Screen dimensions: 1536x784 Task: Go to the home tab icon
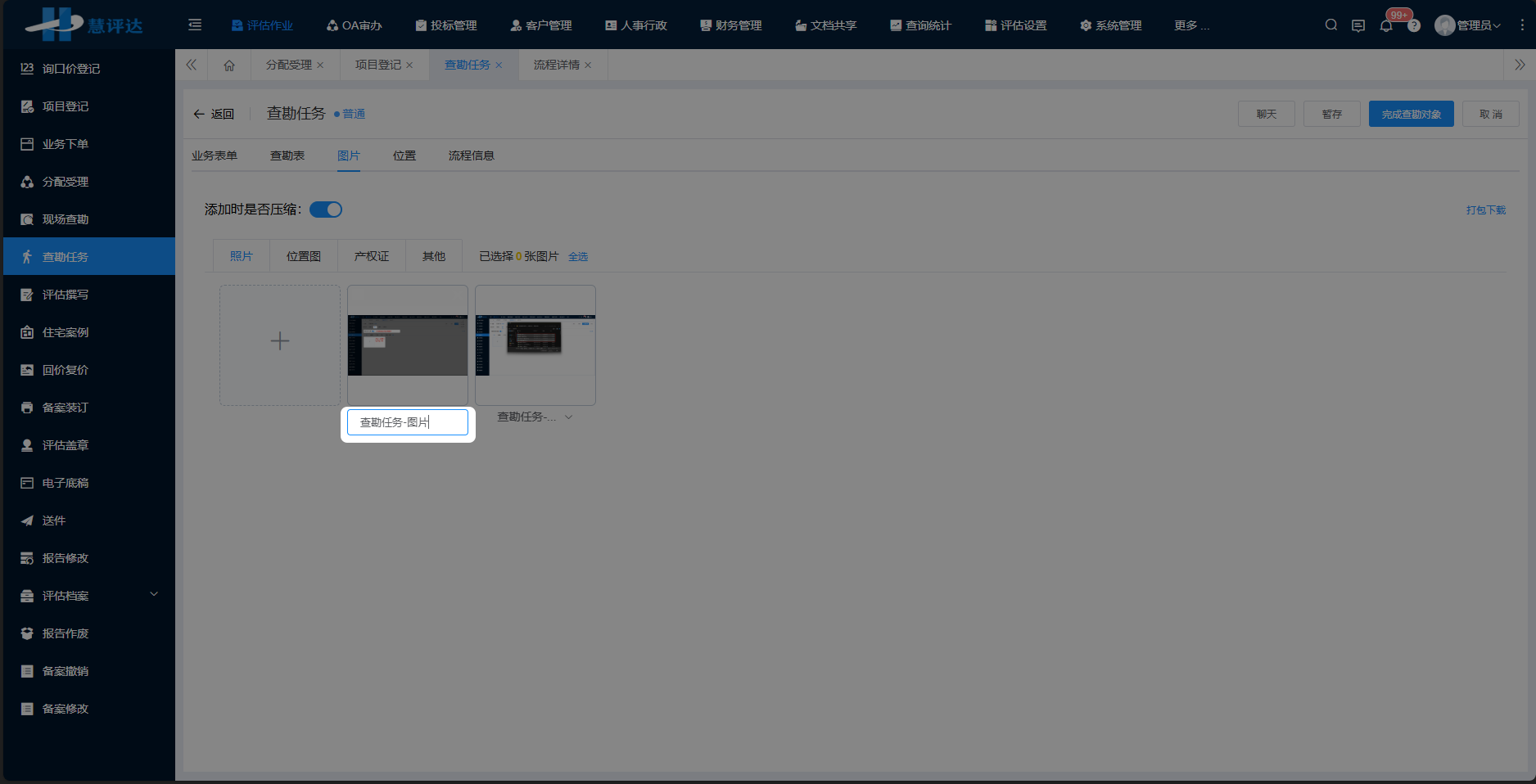tap(229, 65)
